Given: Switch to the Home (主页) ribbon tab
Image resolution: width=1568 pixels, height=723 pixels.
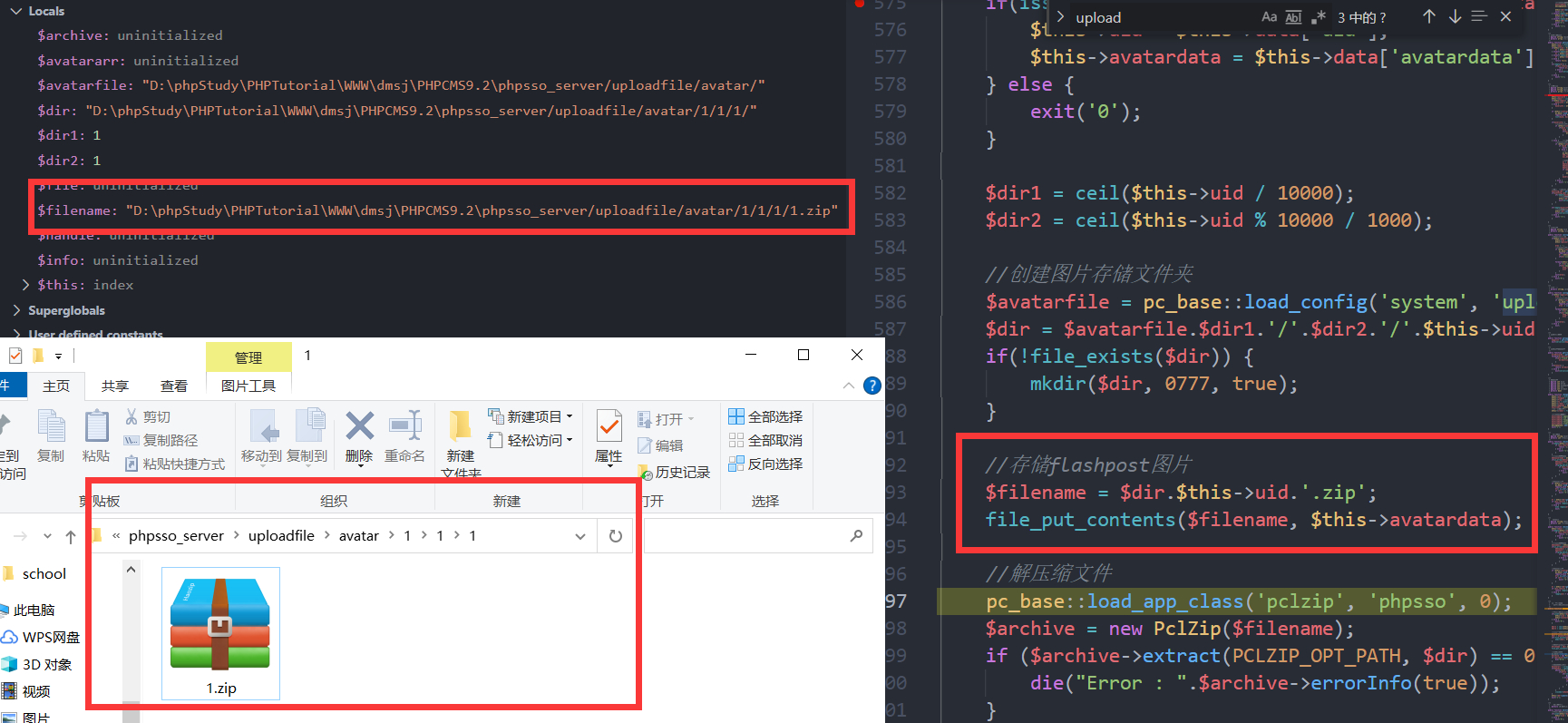Looking at the screenshot, I should click(56, 386).
